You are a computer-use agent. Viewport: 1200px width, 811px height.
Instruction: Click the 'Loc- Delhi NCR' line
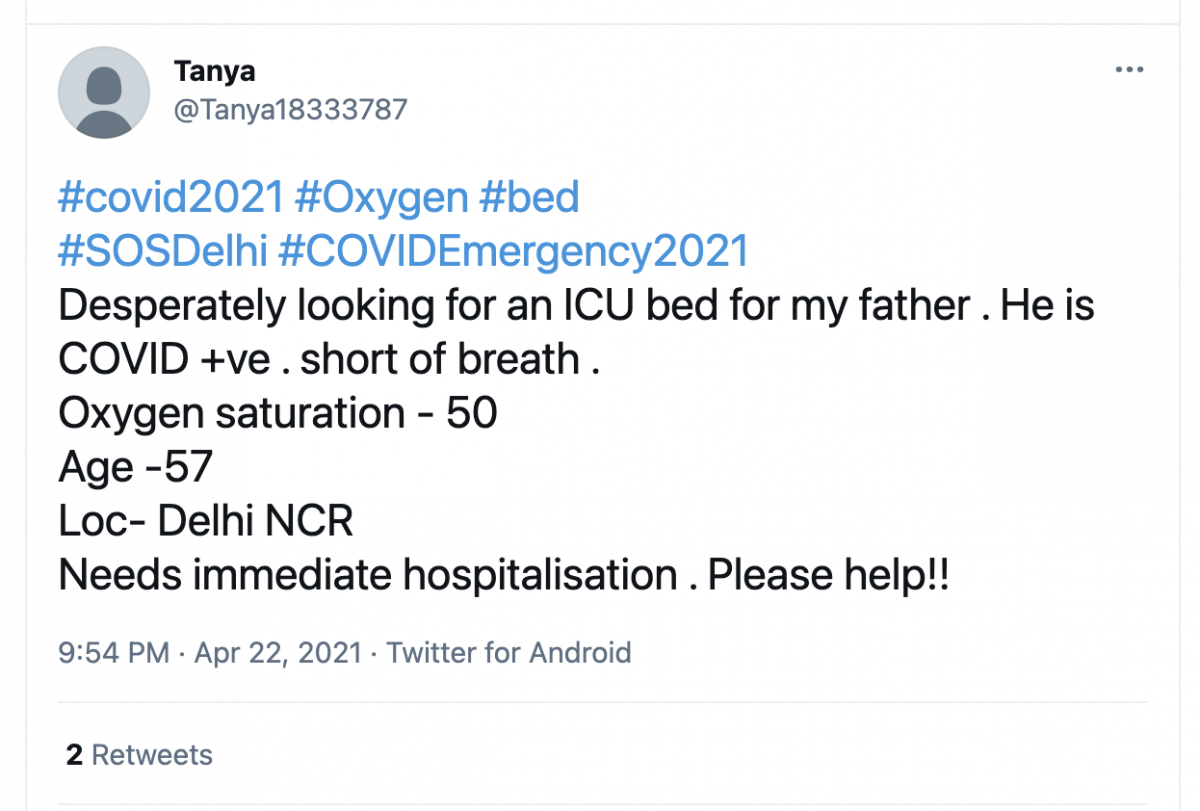[206, 521]
